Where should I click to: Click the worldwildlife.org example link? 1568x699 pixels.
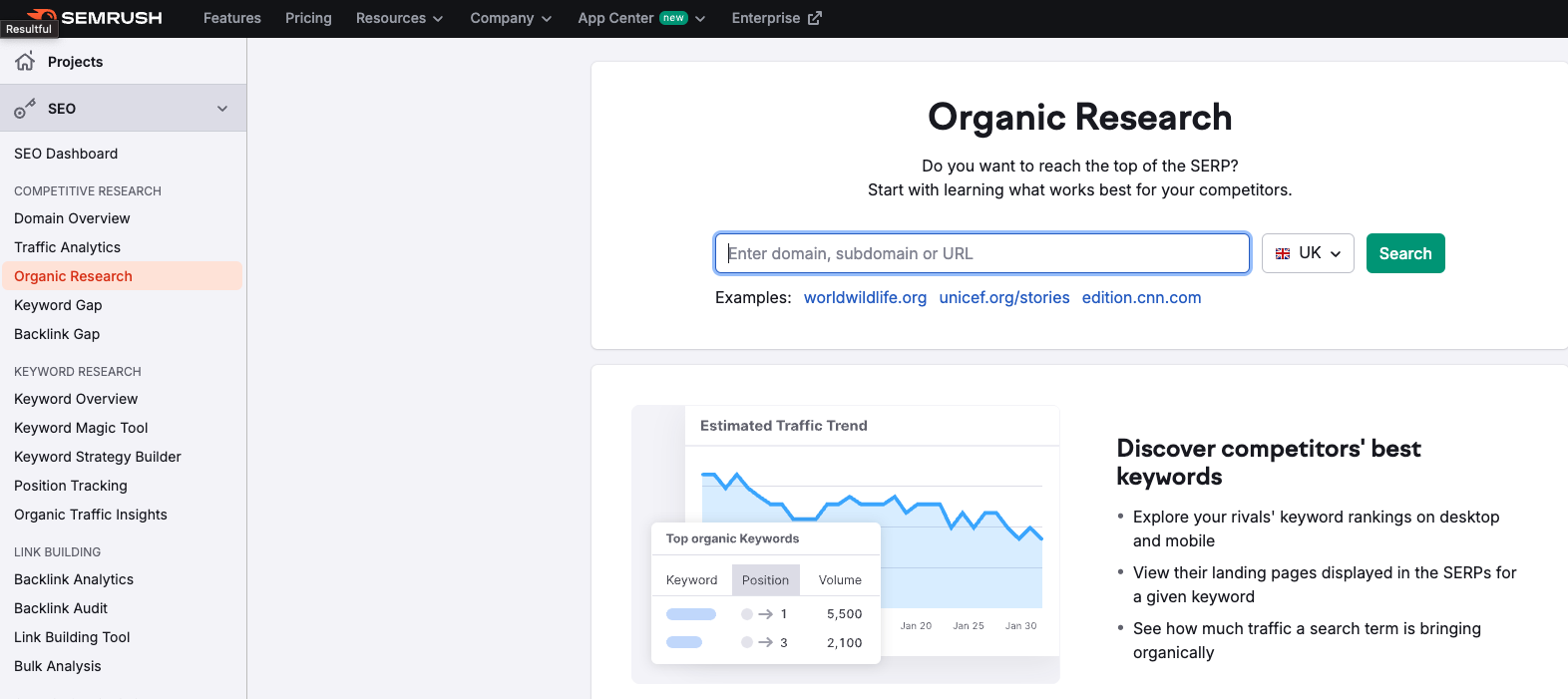tap(865, 297)
